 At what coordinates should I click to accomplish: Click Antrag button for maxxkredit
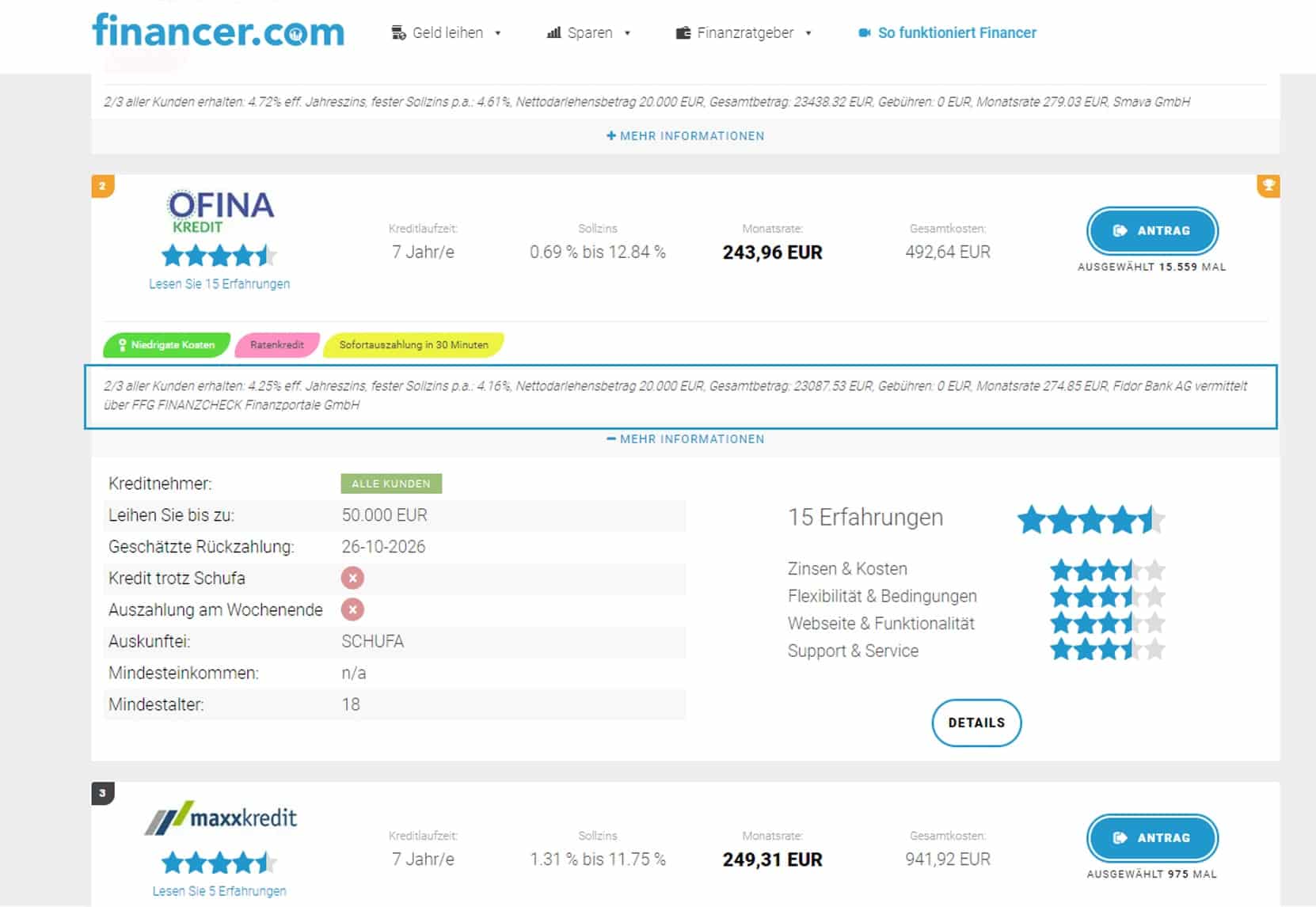[x=1152, y=837]
